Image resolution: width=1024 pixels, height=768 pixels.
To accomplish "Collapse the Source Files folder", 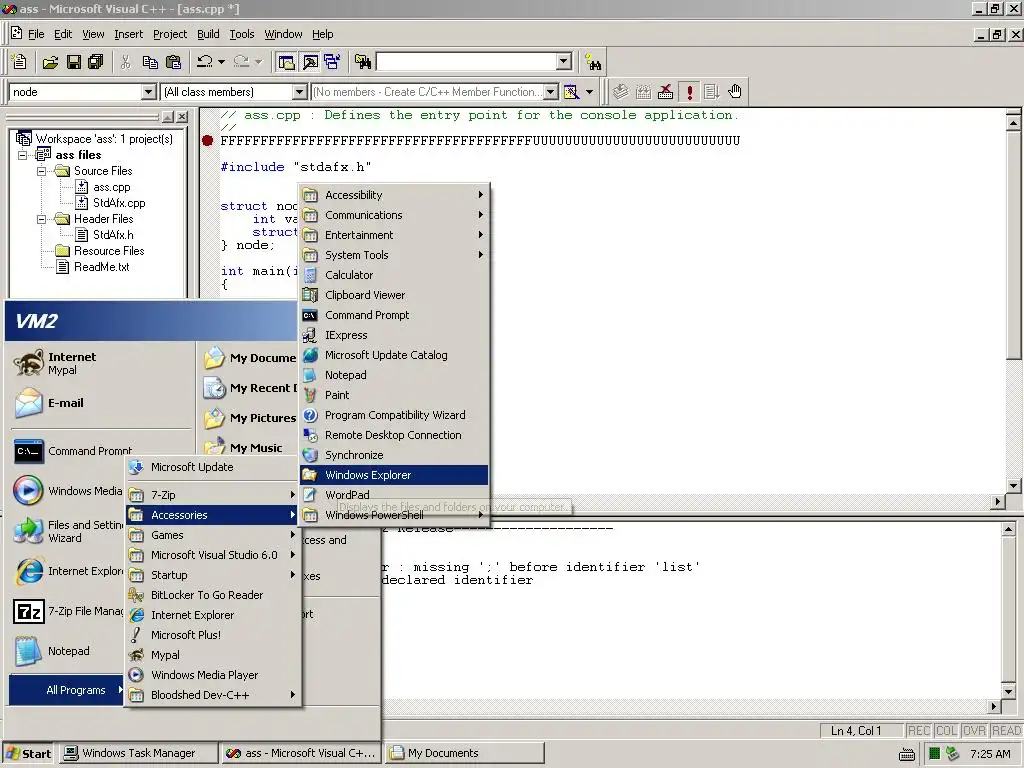I will [x=41, y=171].
